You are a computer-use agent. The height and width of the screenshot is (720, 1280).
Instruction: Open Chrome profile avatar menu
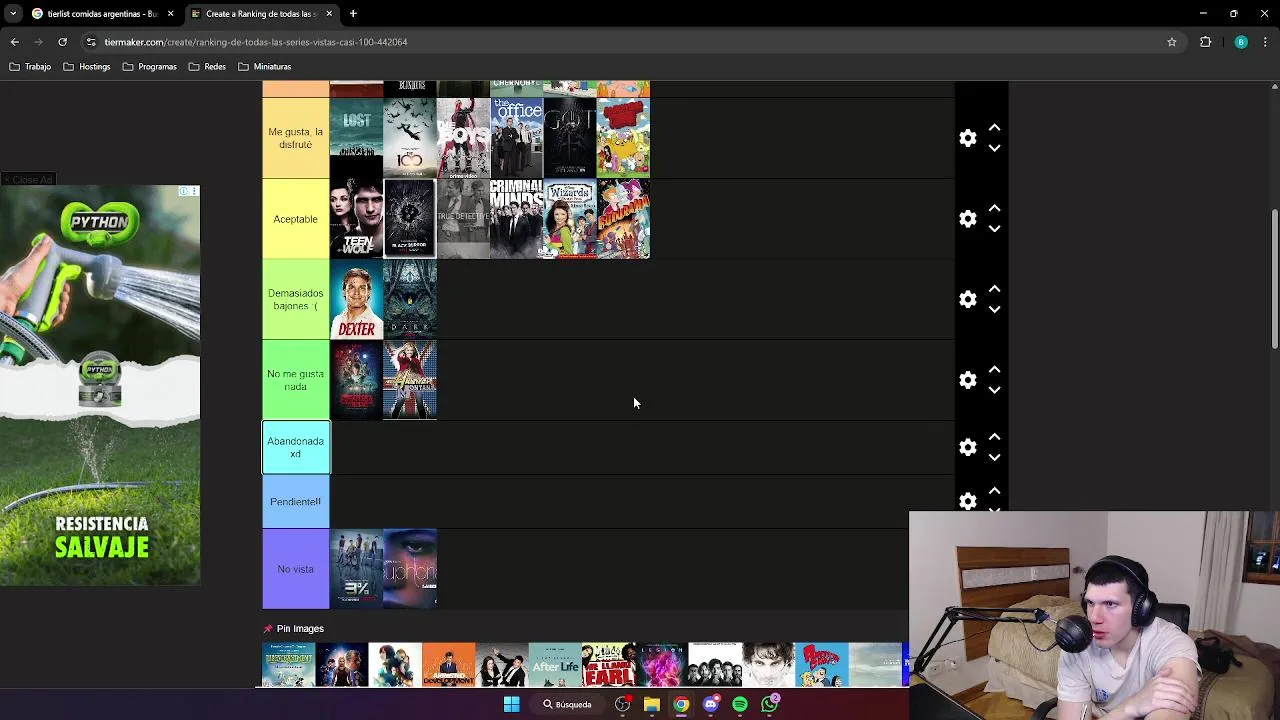pyautogui.click(x=1241, y=42)
